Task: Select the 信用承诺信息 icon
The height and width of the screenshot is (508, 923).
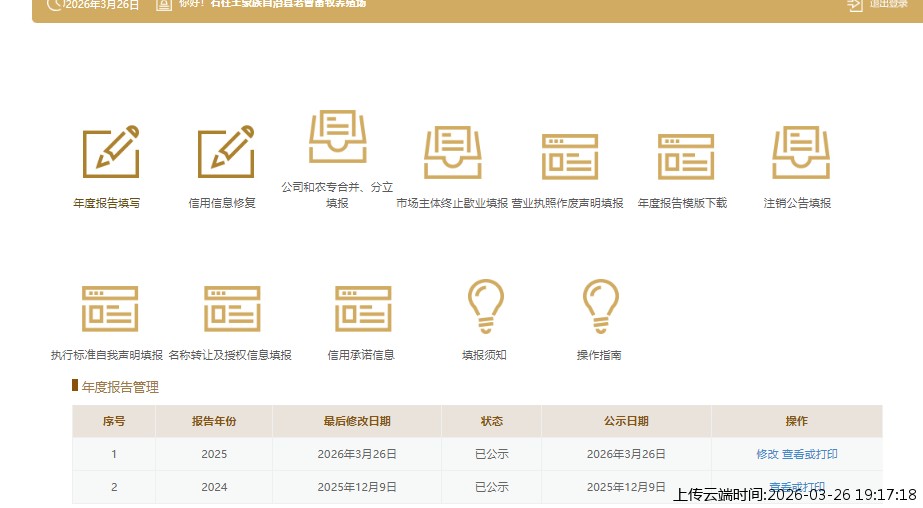Action: (x=362, y=308)
